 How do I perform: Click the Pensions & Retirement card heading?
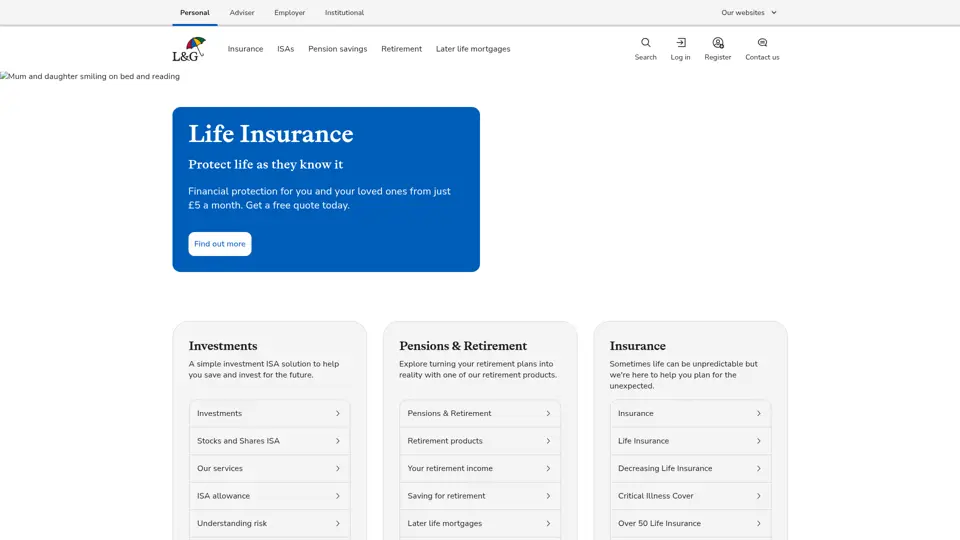pyautogui.click(x=463, y=346)
